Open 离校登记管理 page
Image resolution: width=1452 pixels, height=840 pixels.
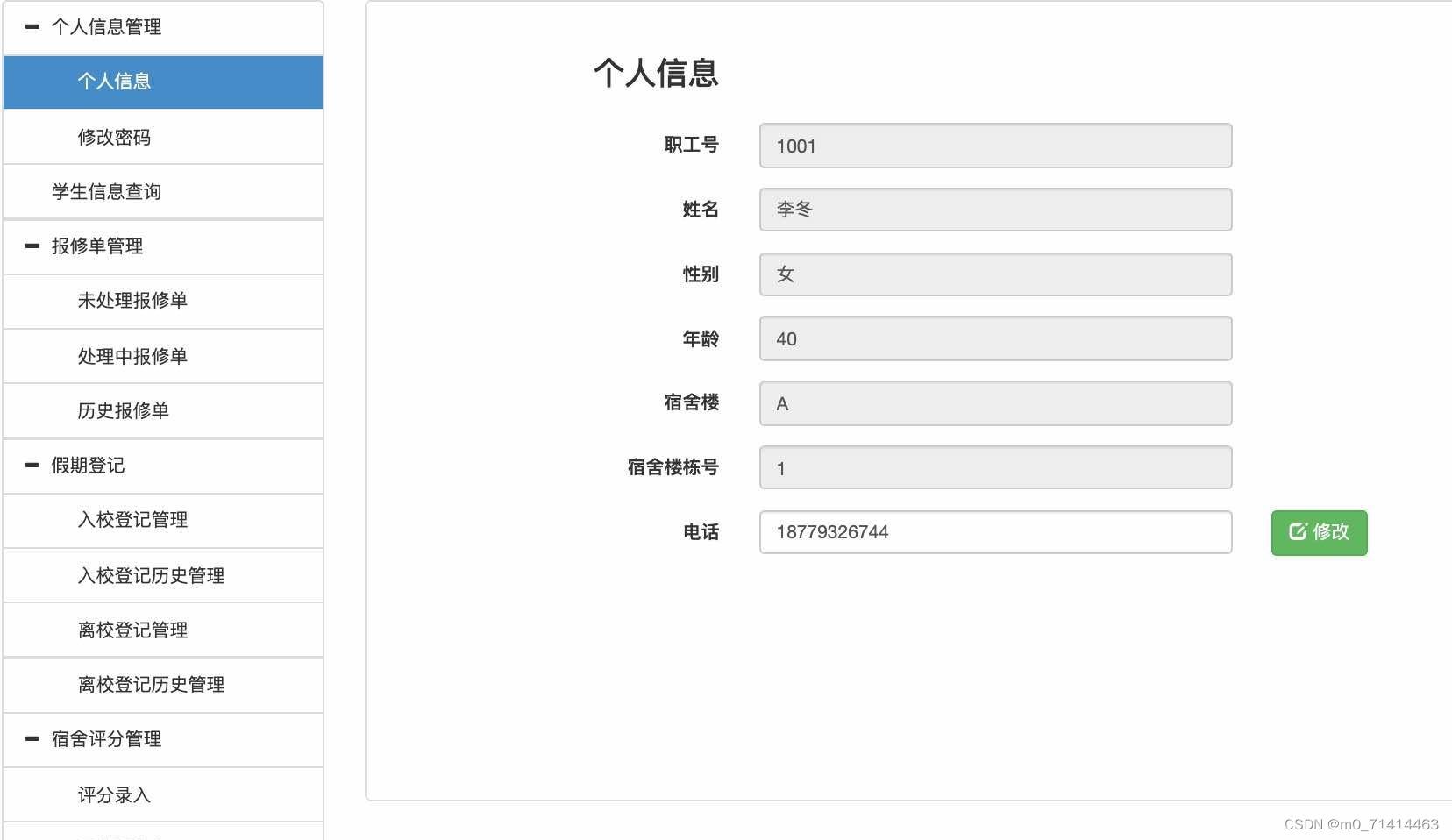tap(163, 630)
